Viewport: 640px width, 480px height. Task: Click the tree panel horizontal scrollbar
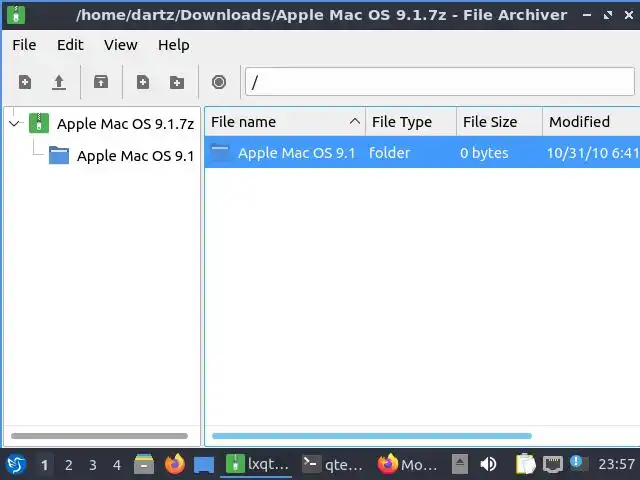click(x=100, y=436)
